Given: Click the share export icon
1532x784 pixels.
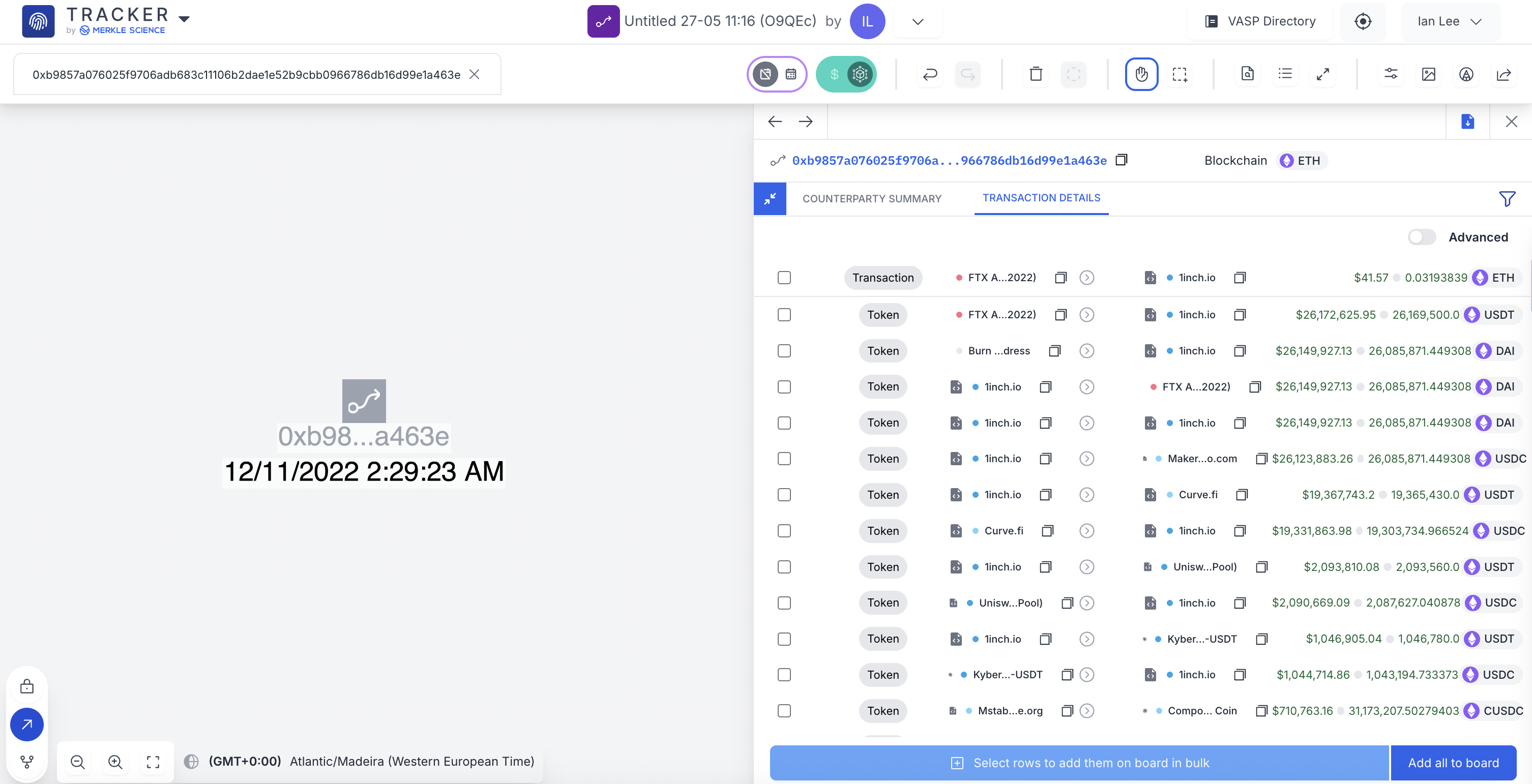Looking at the screenshot, I should click(1503, 74).
